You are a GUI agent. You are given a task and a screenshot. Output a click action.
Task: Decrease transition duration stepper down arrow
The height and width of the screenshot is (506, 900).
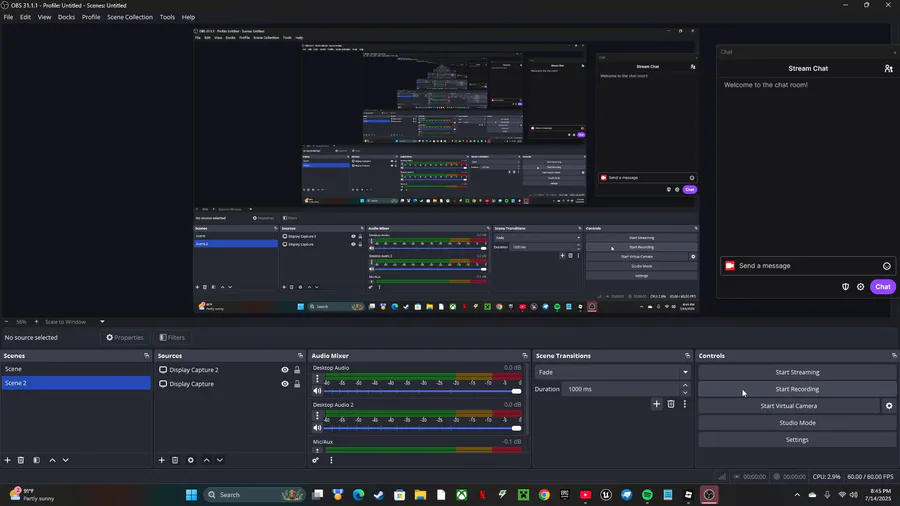[x=685, y=392]
